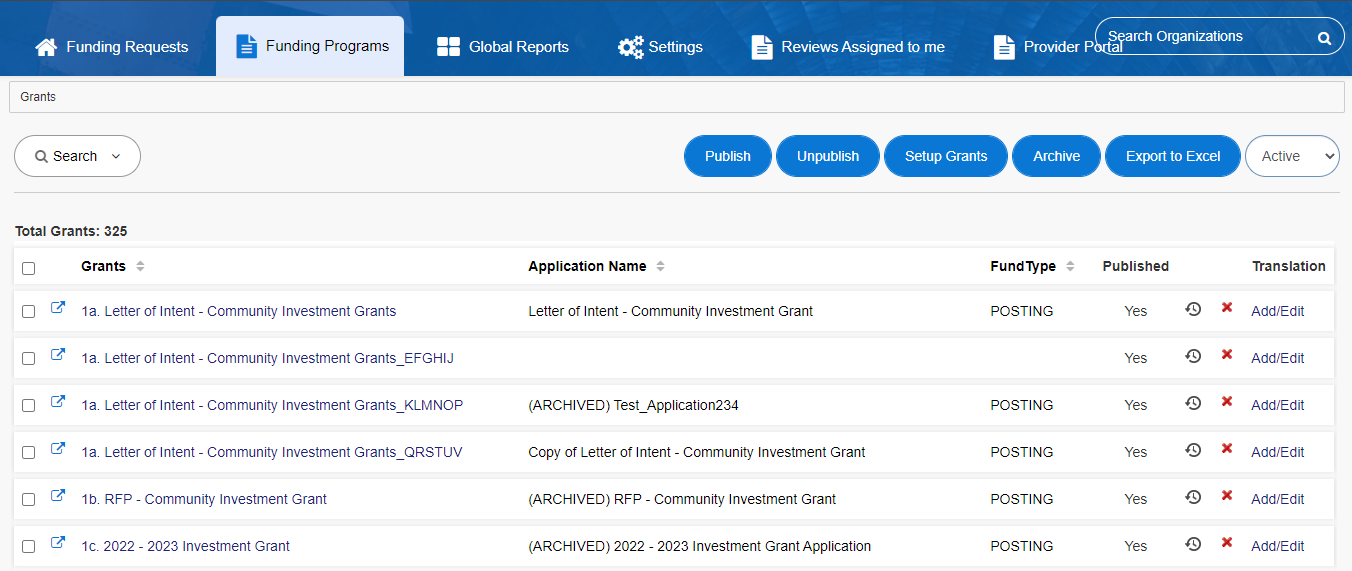
Task: Open external link icon for Grants_QRSTUV row
Action: coord(58,450)
